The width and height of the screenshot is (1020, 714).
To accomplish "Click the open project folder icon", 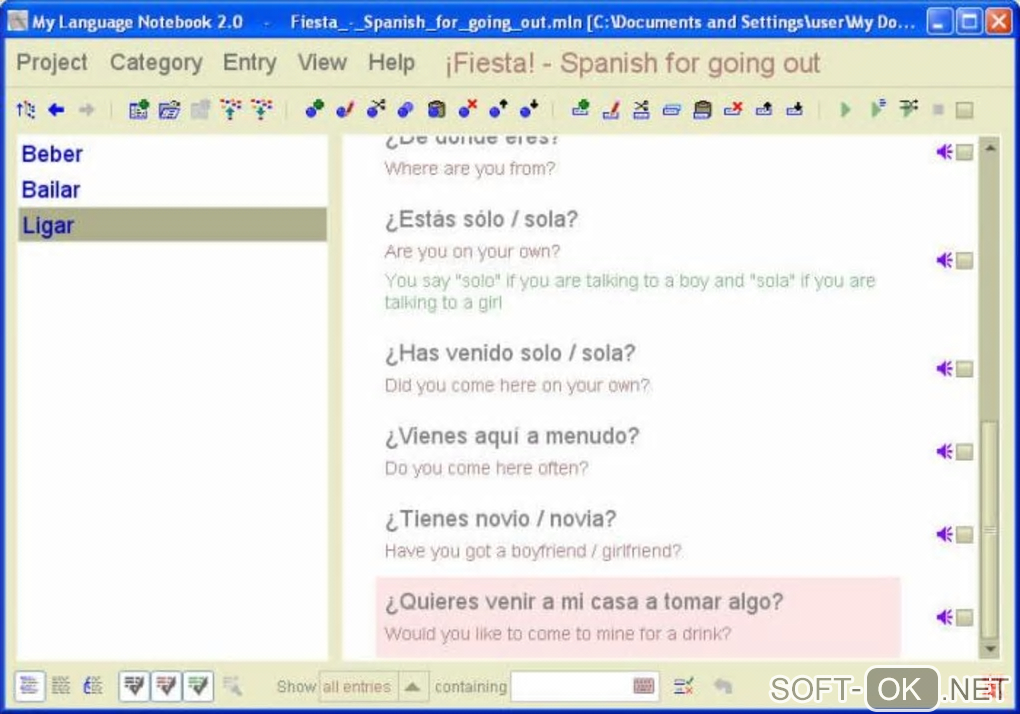I will 170,109.
